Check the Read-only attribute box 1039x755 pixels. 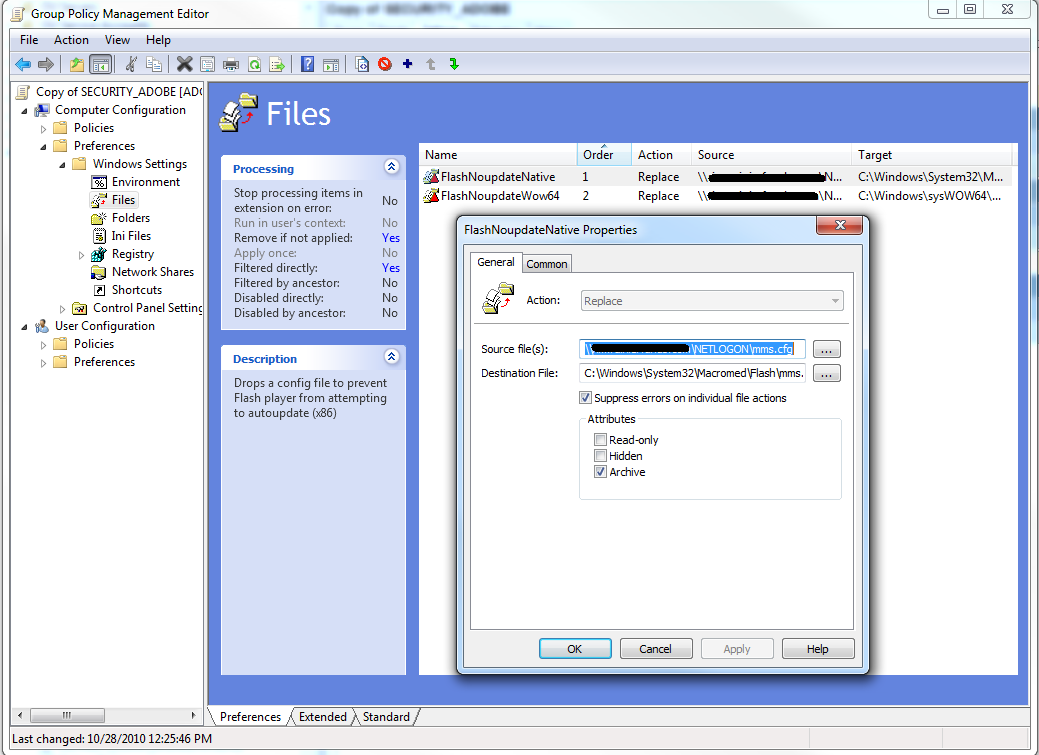point(600,439)
